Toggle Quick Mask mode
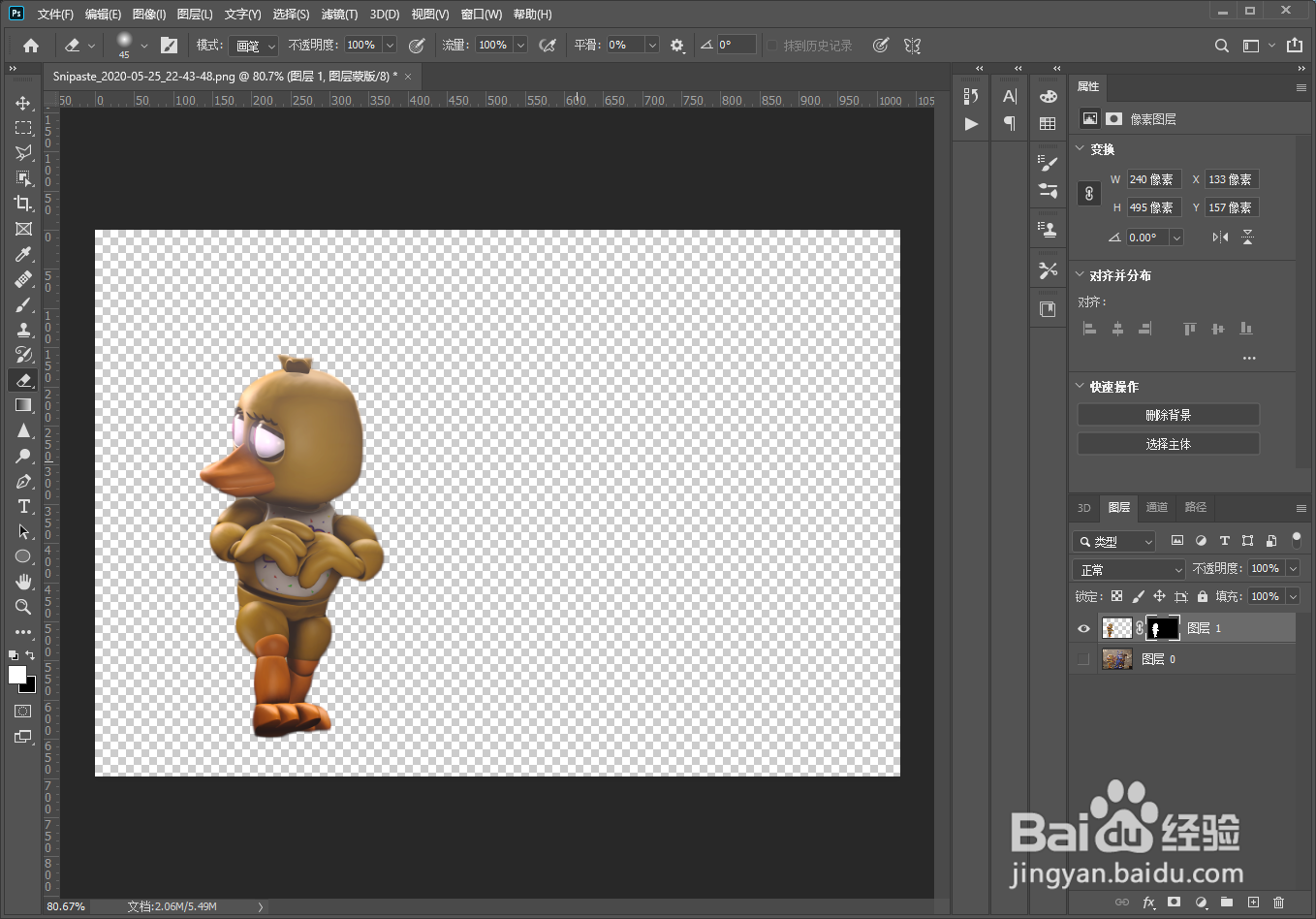The image size is (1316, 919). (23, 712)
